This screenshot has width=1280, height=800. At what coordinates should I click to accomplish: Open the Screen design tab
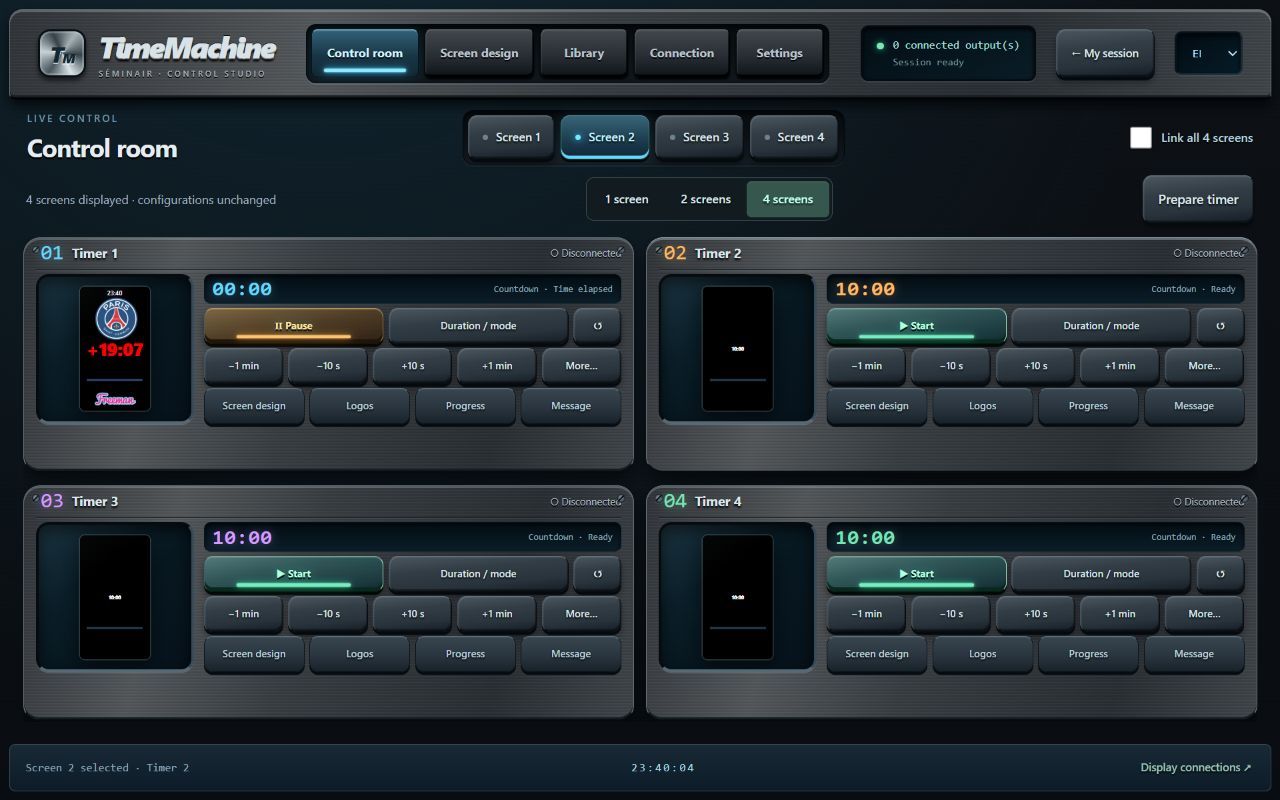(479, 53)
